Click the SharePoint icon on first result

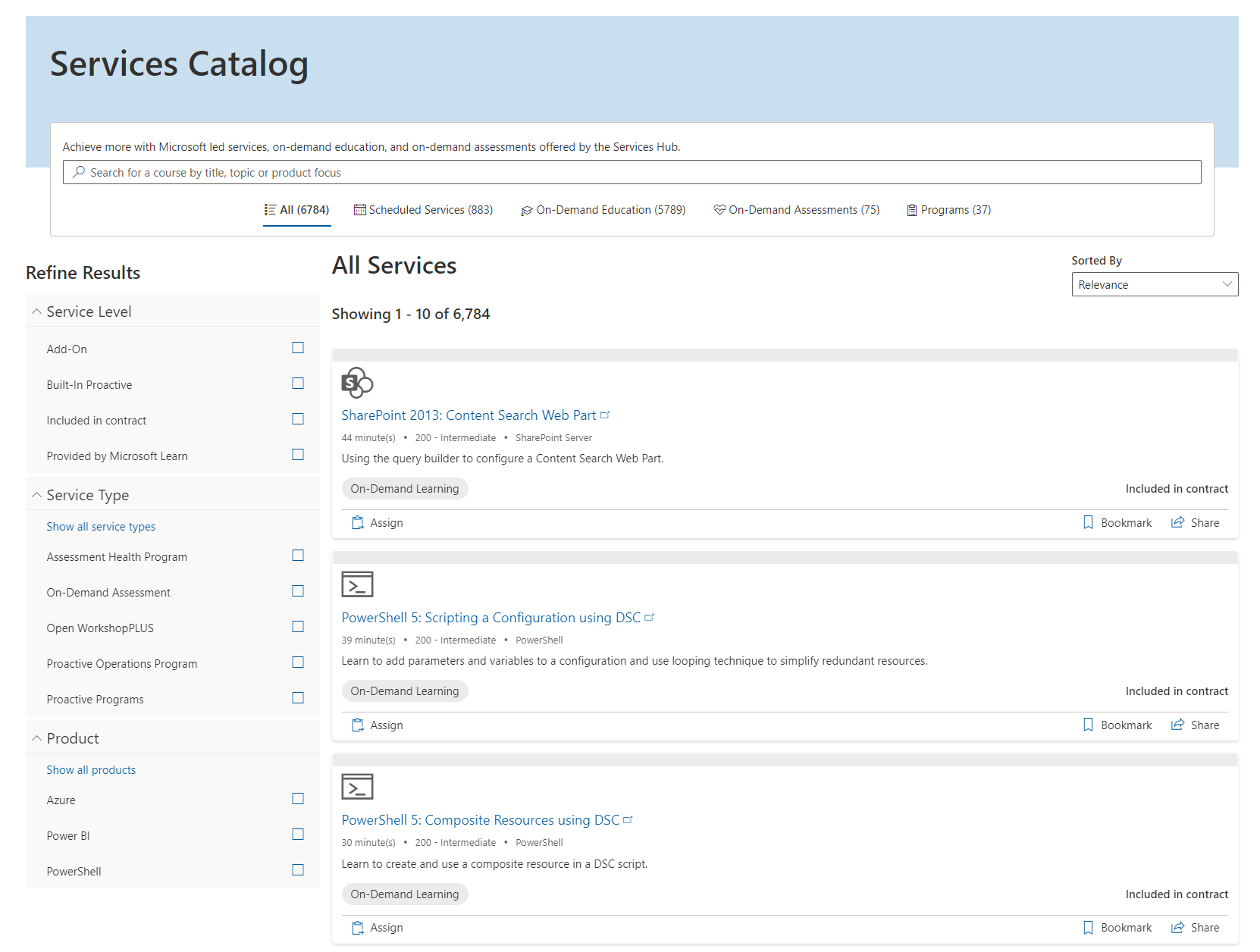click(x=357, y=383)
